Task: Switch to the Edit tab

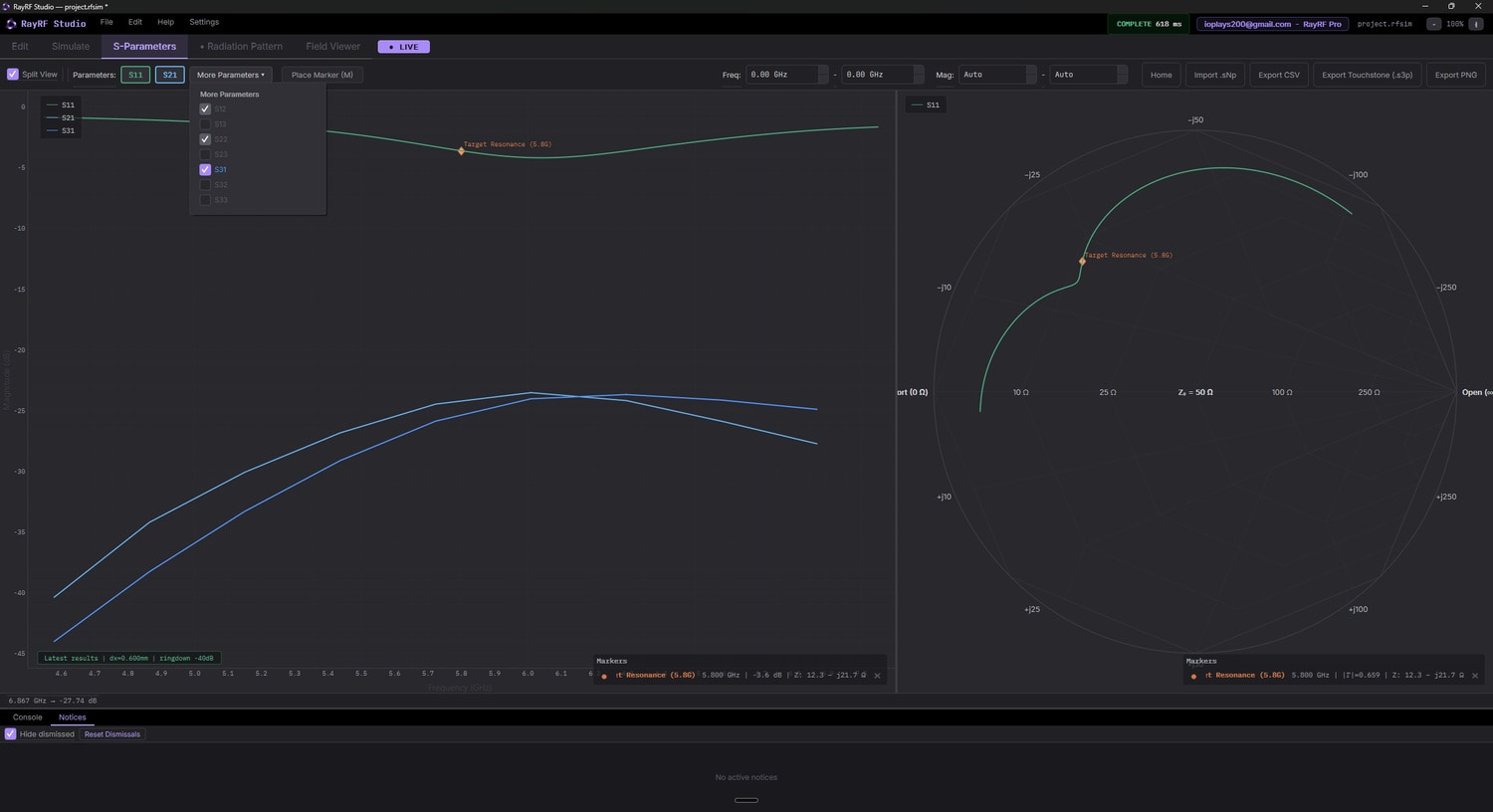Action: (x=20, y=47)
